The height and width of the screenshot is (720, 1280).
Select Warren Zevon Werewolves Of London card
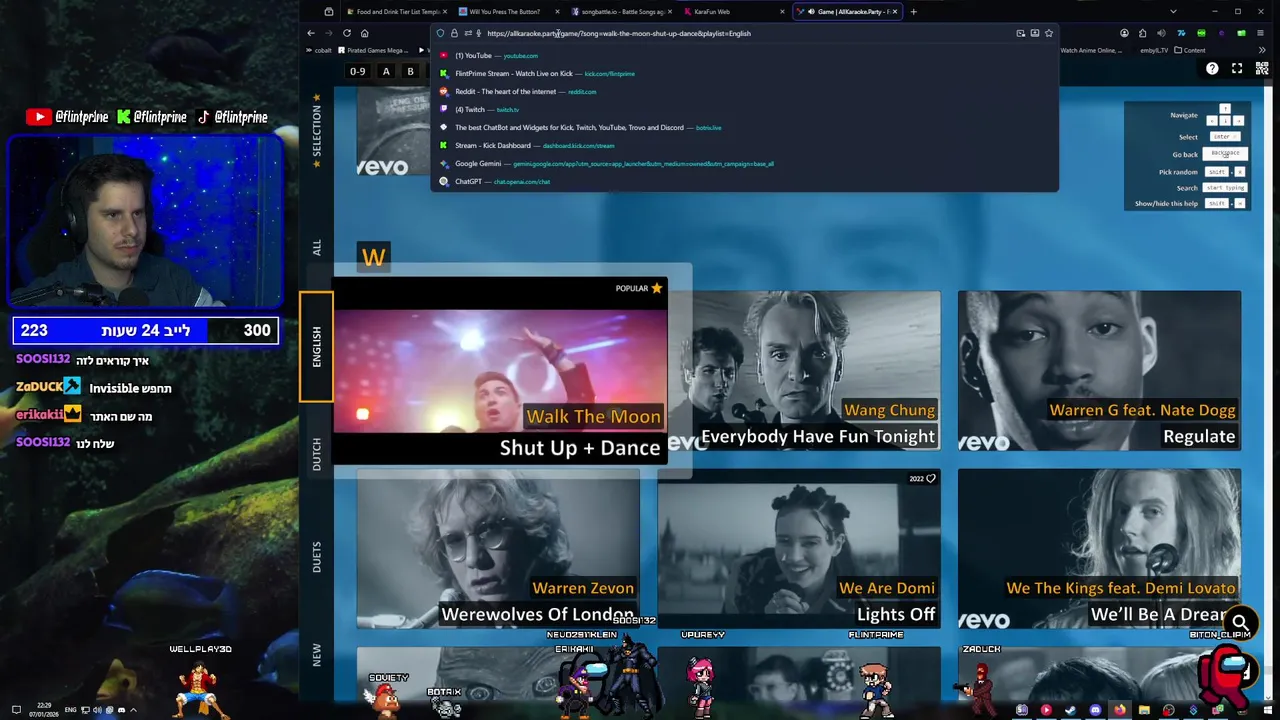(x=498, y=549)
